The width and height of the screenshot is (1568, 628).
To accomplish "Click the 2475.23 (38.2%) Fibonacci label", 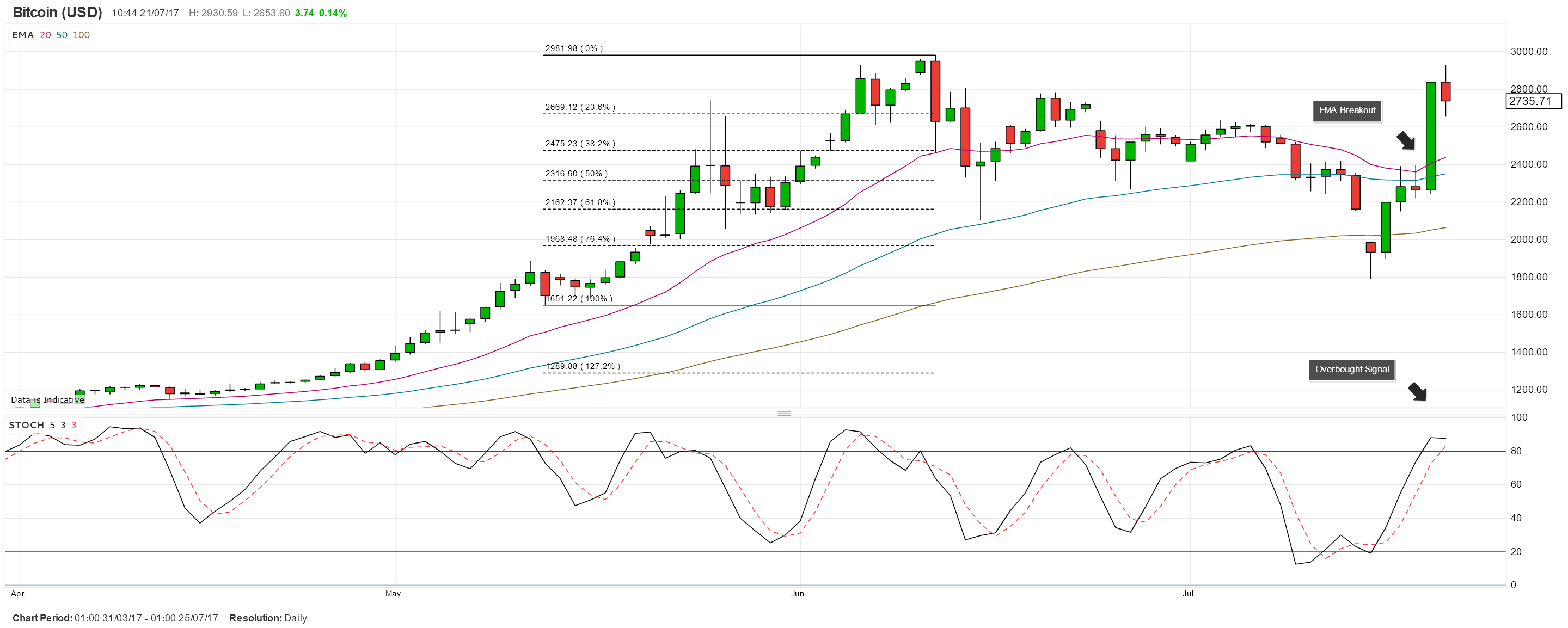I will 580,144.
